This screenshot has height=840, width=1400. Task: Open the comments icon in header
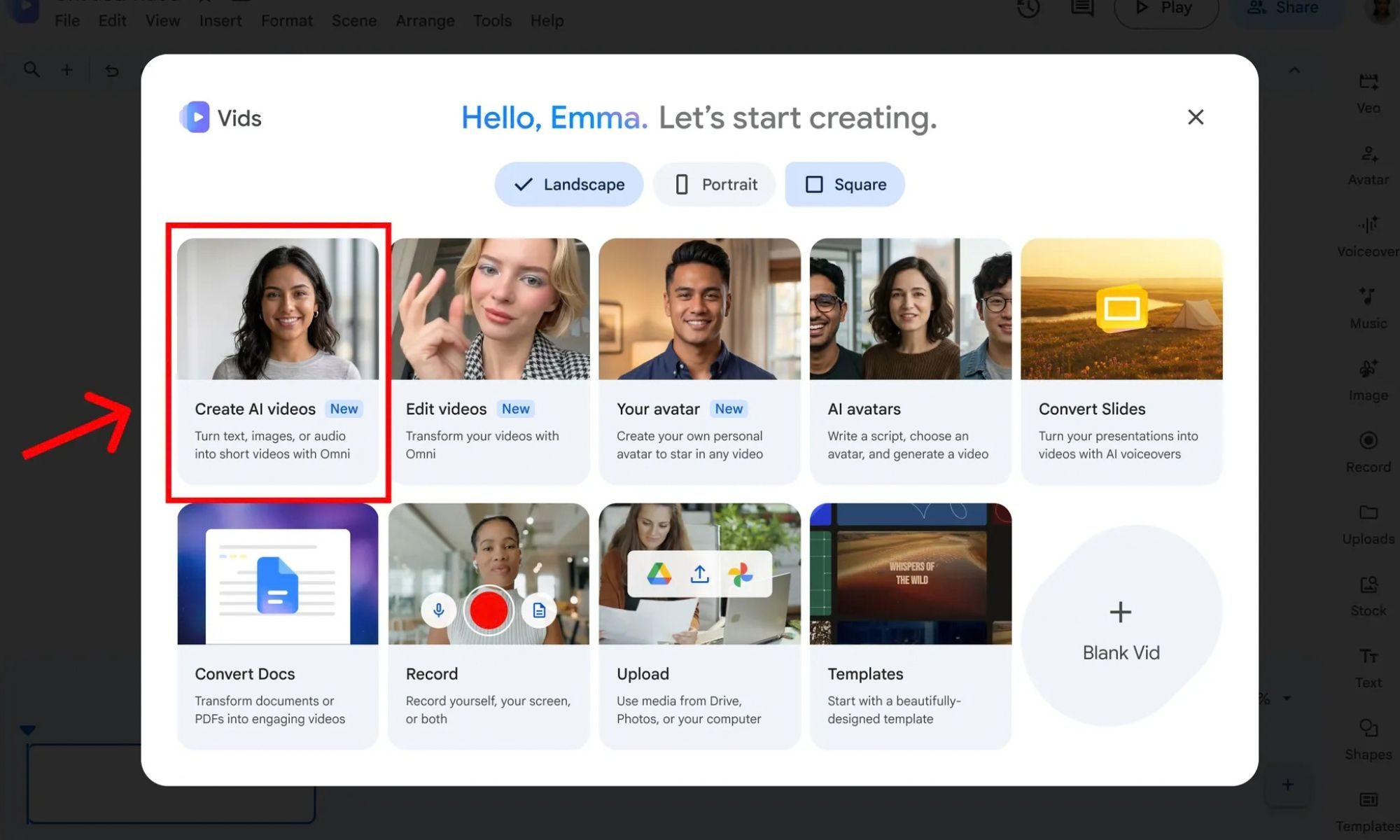coord(1082,8)
